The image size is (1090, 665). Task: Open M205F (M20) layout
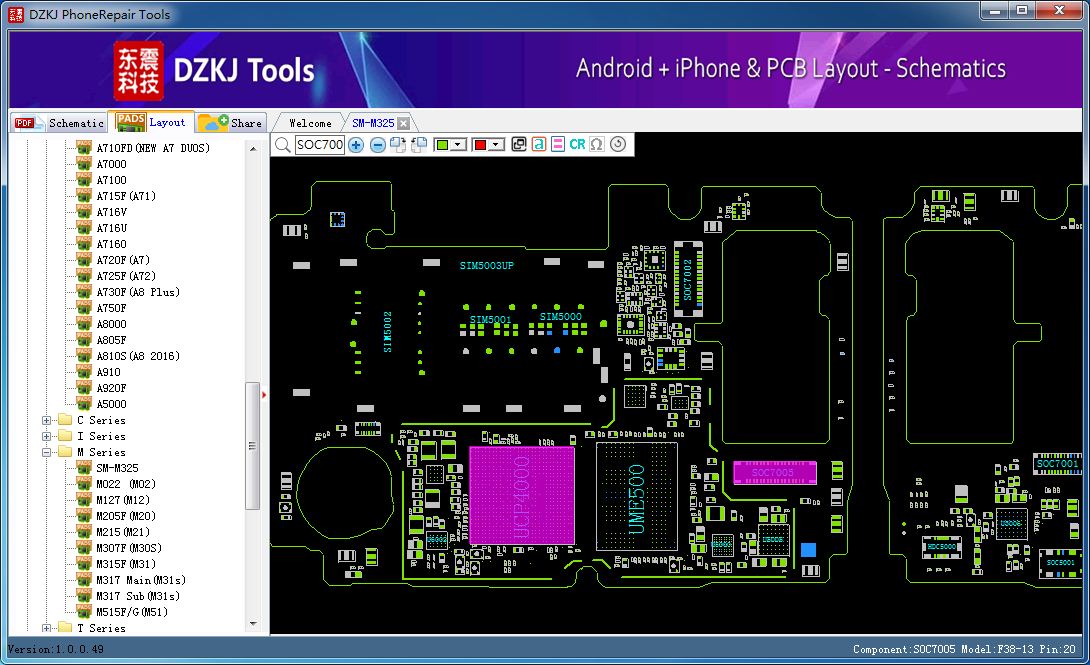(125, 516)
